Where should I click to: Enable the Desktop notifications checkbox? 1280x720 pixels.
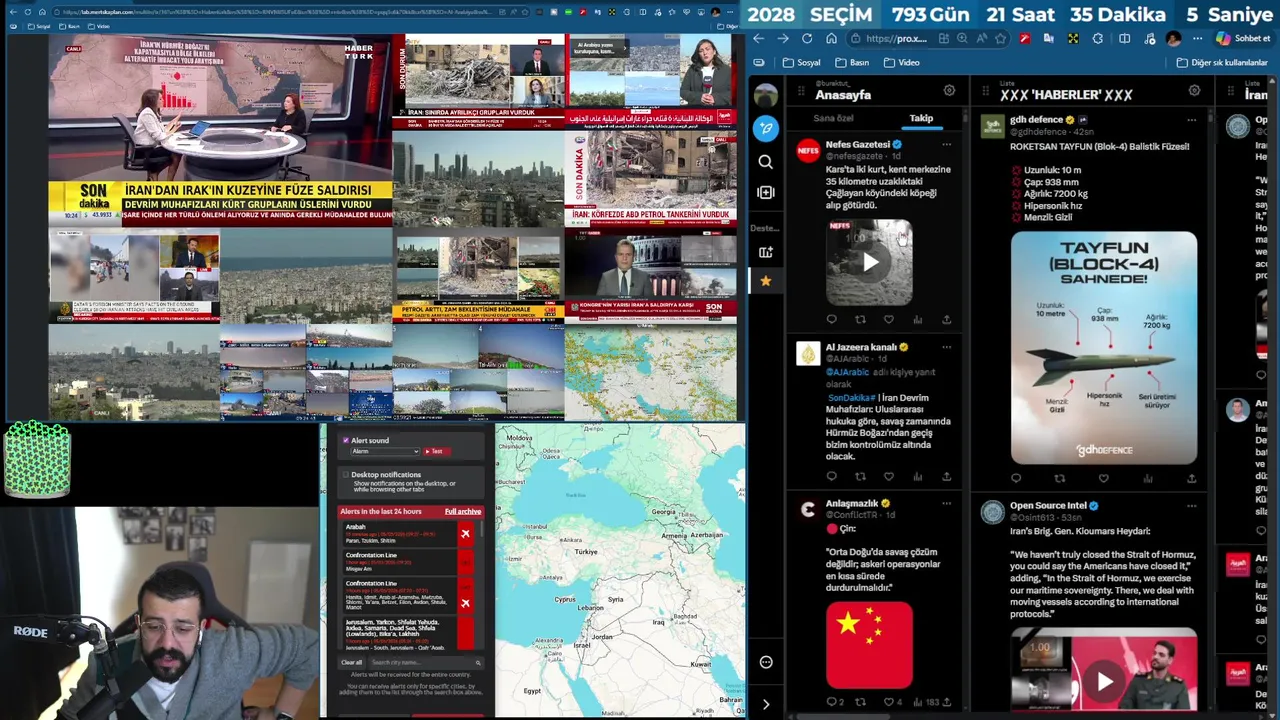pos(346,475)
